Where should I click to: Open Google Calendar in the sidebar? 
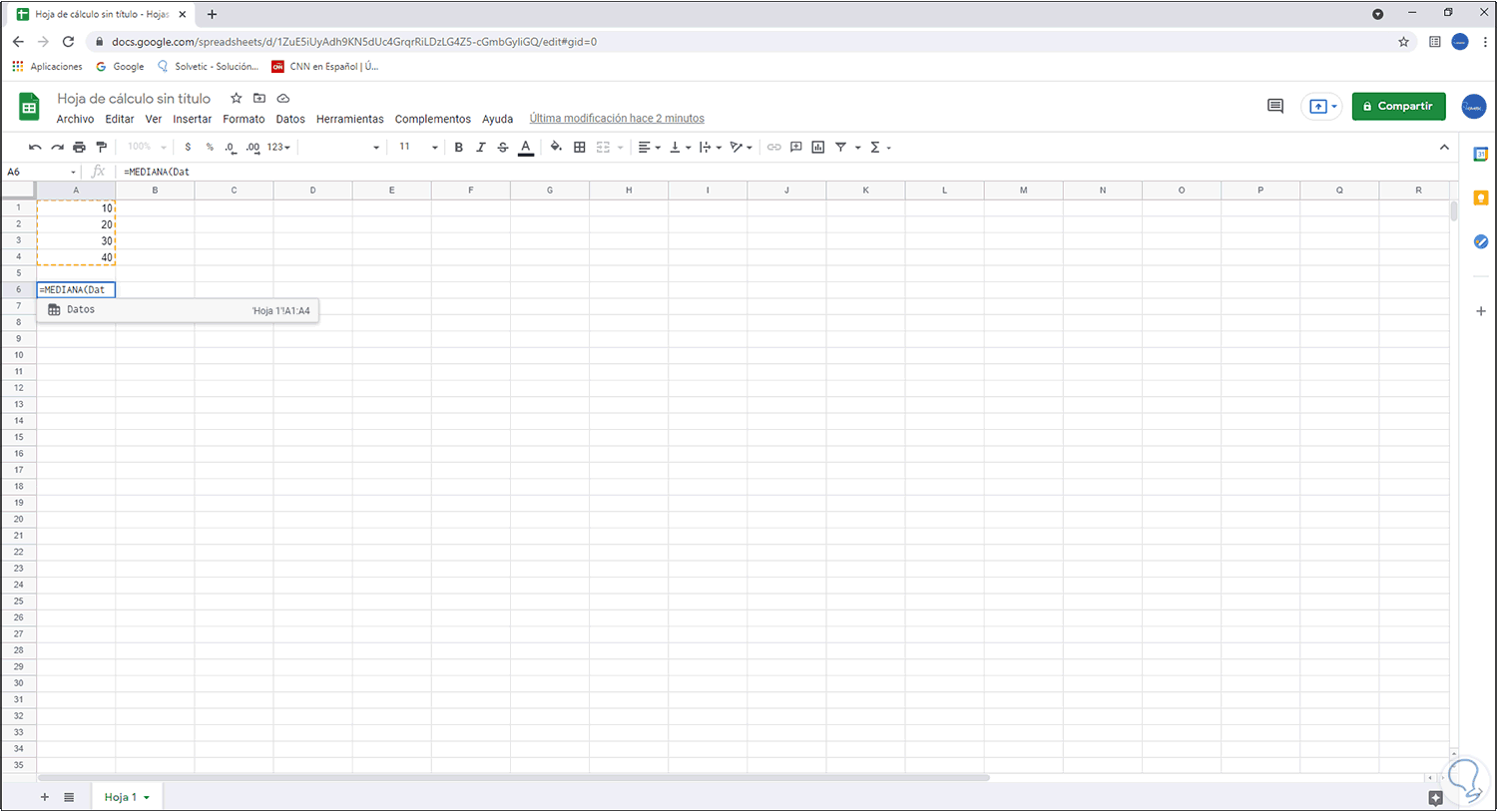tap(1480, 154)
